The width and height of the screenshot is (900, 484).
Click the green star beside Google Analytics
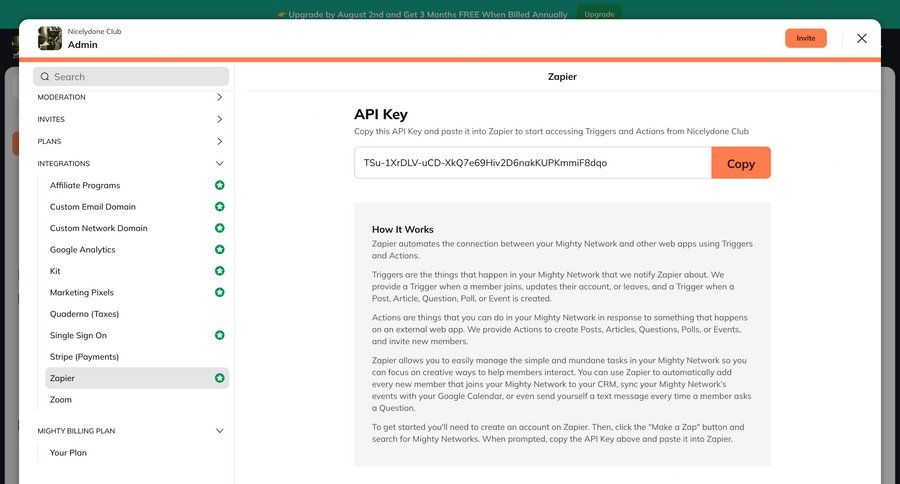coord(219,249)
